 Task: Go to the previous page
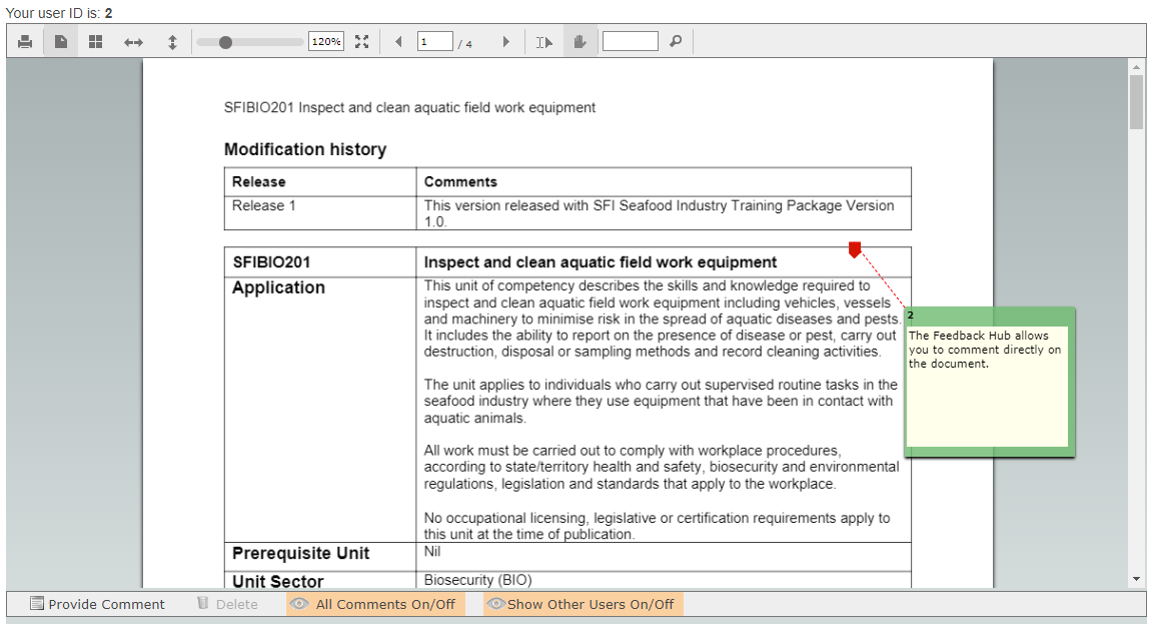[x=398, y=42]
